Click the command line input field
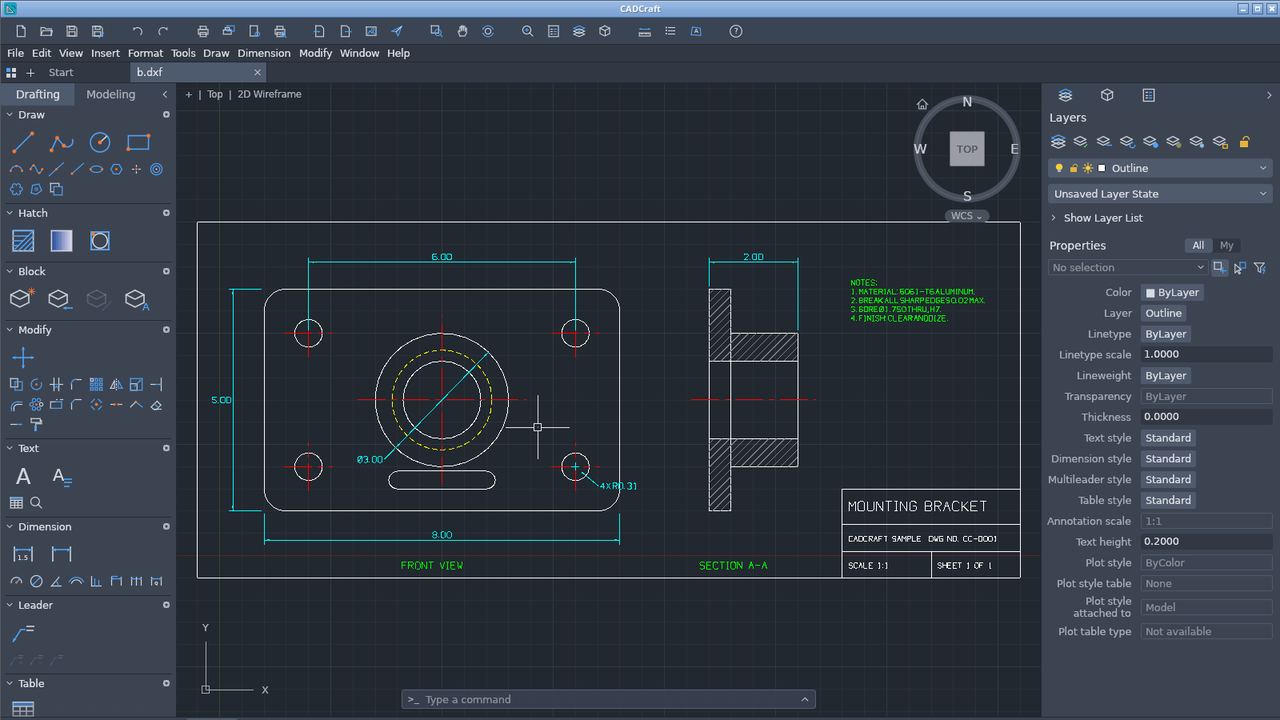The image size is (1280, 720). [x=608, y=699]
